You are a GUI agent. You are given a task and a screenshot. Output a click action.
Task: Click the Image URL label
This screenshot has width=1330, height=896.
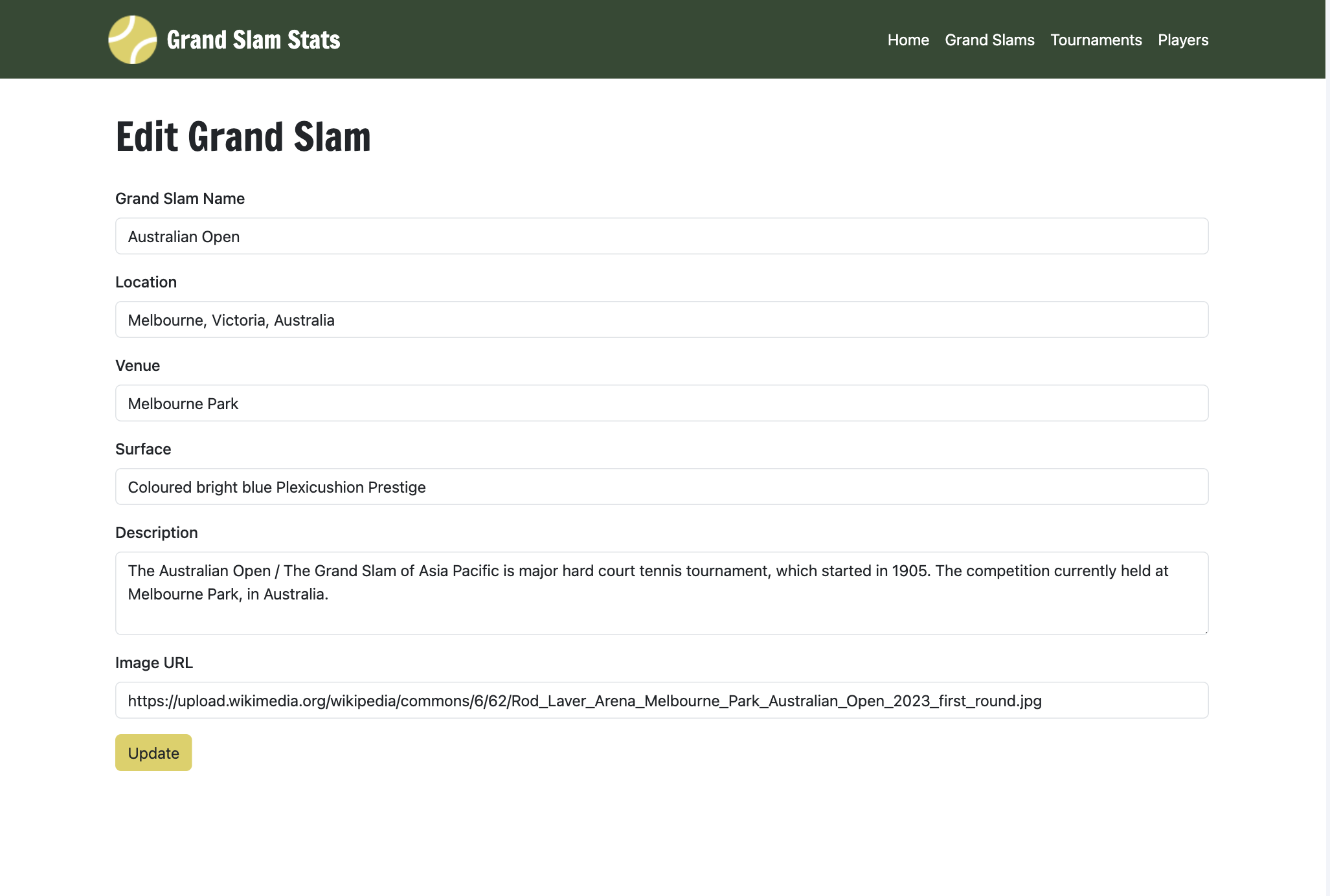point(154,662)
